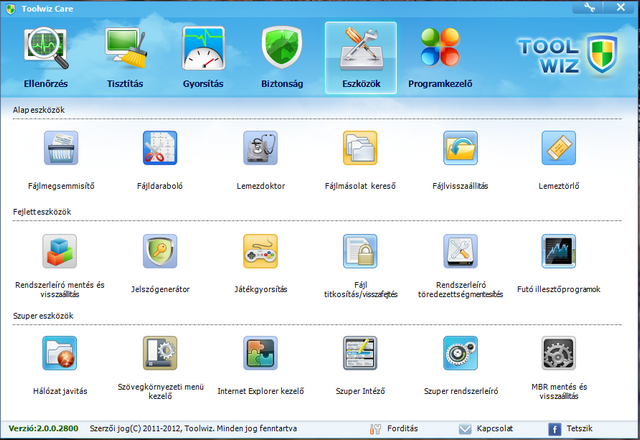Click the Verzió:2.0.0.2800 version text
640x440 pixels.
pos(43,429)
